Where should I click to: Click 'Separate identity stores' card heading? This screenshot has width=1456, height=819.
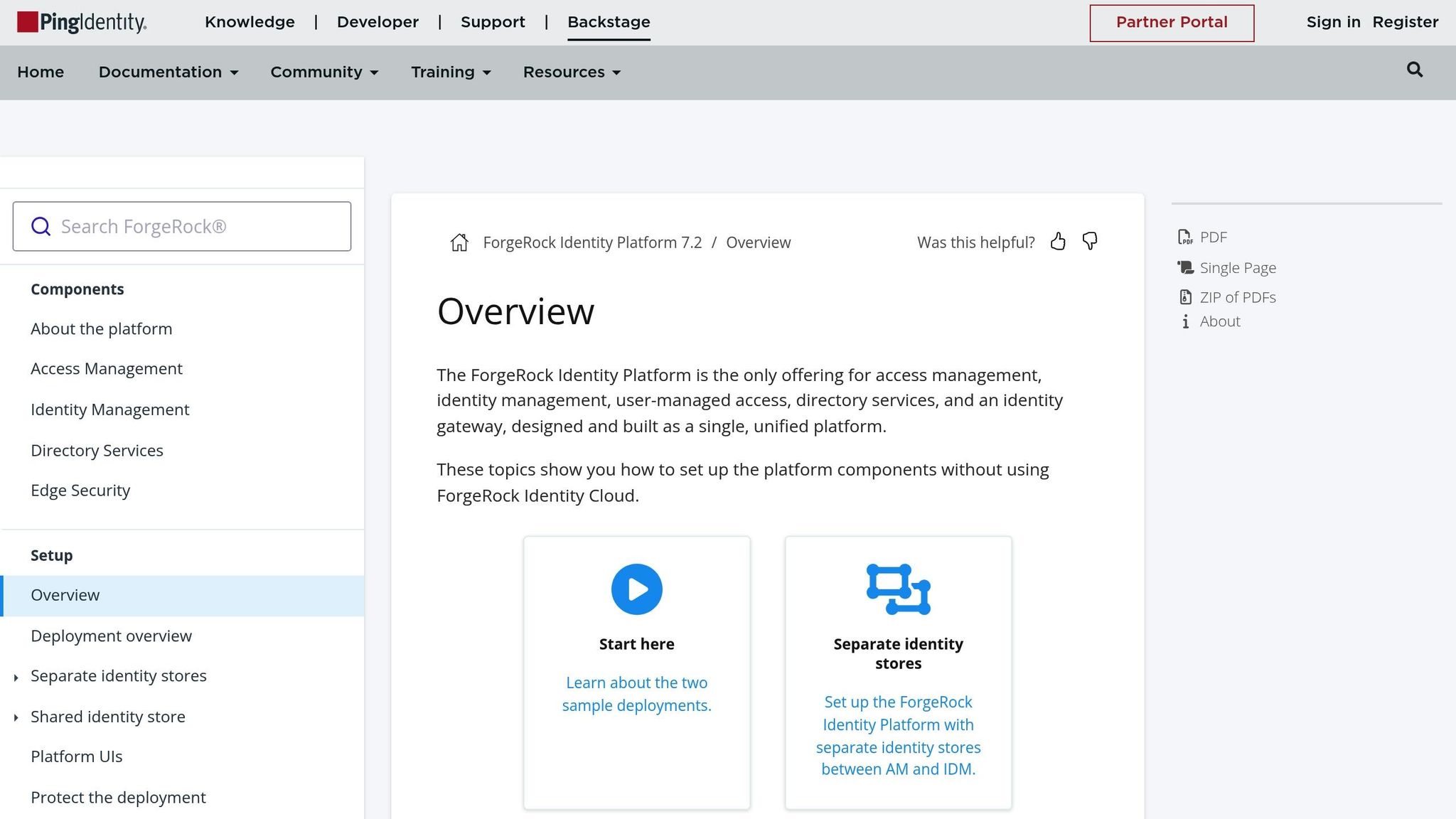click(898, 653)
